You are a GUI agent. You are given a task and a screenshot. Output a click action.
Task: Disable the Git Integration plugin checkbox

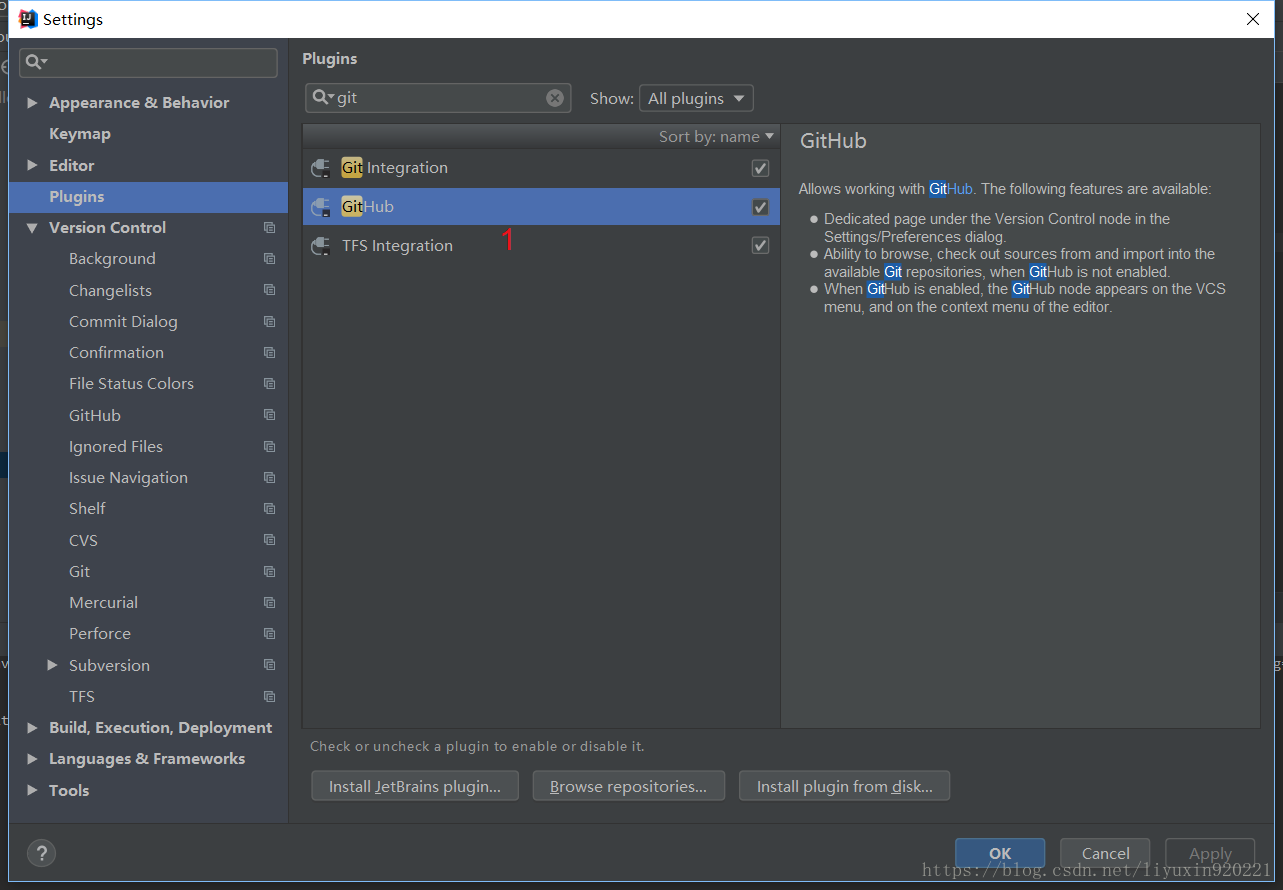(760, 168)
